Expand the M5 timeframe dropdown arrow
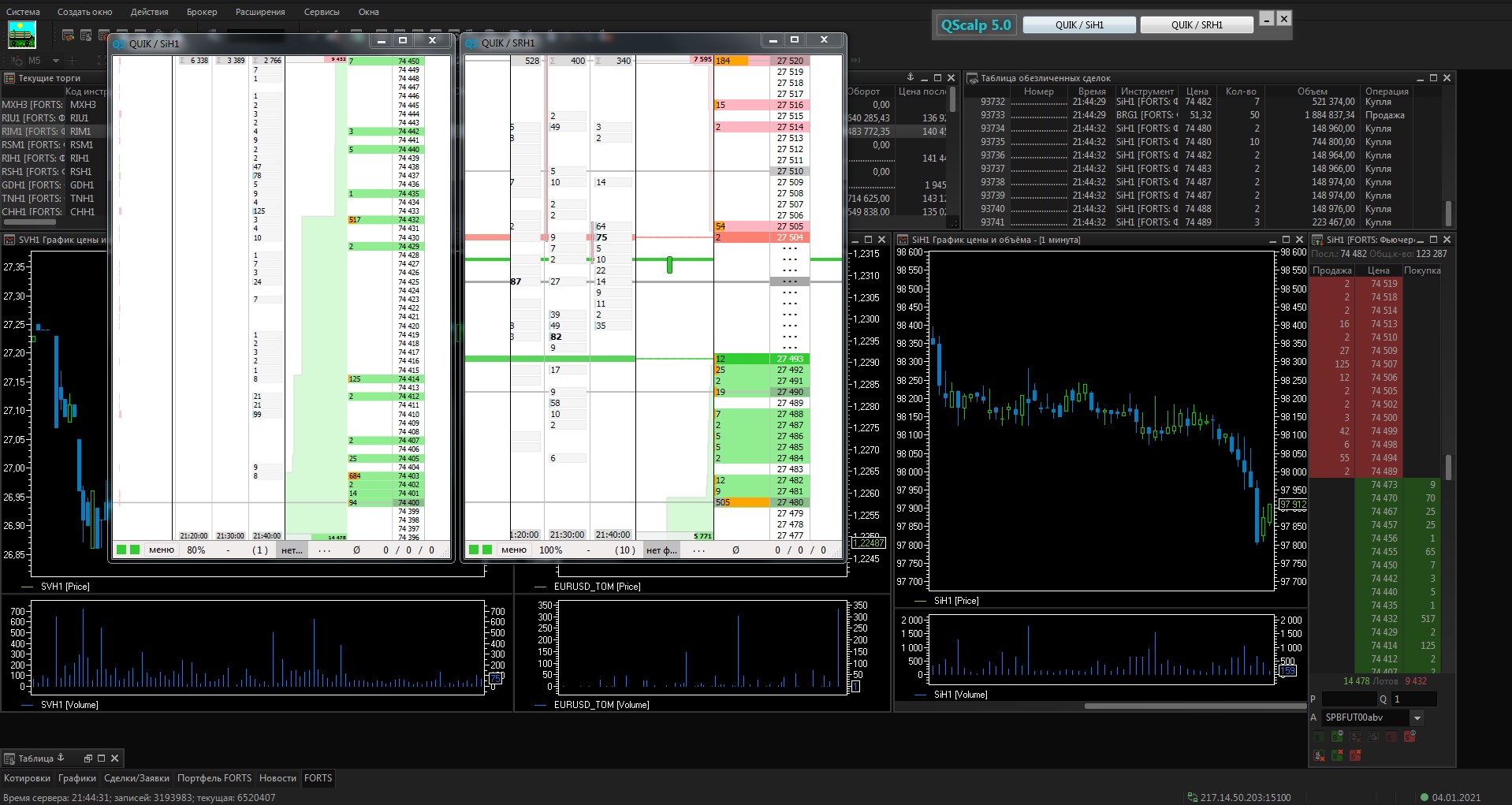The width and height of the screenshot is (1512, 805). pos(55,61)
